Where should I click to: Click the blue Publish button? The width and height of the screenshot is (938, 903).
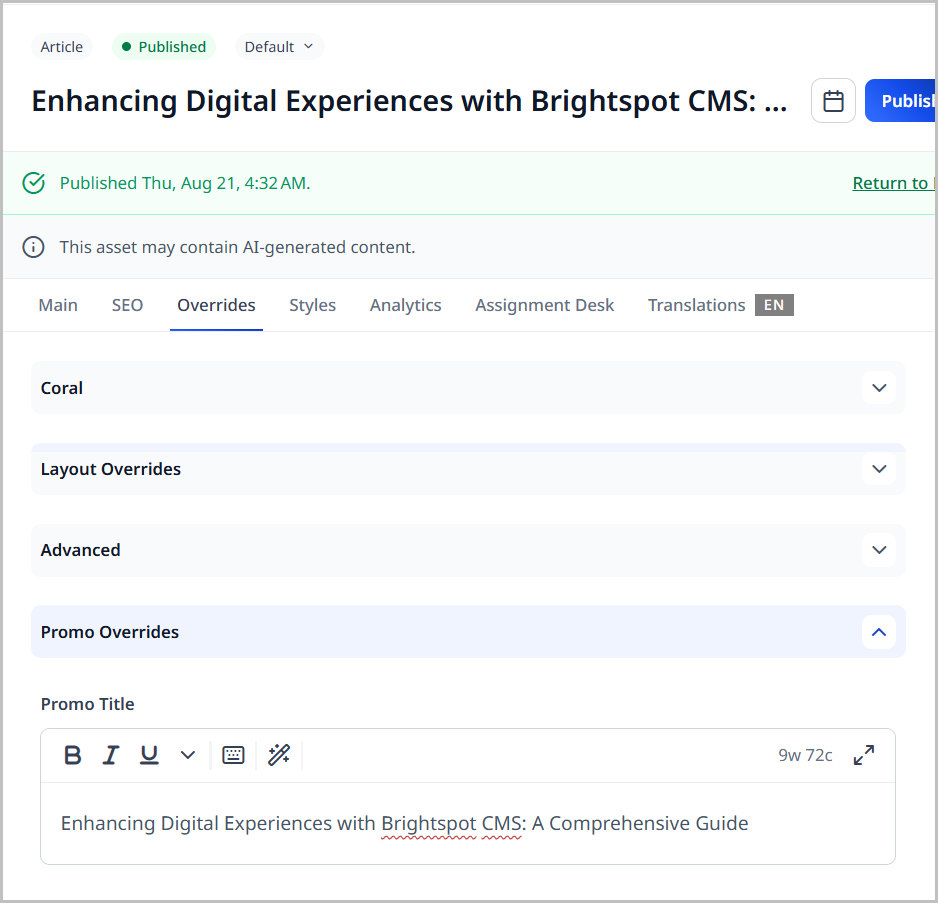coord(902,101)
